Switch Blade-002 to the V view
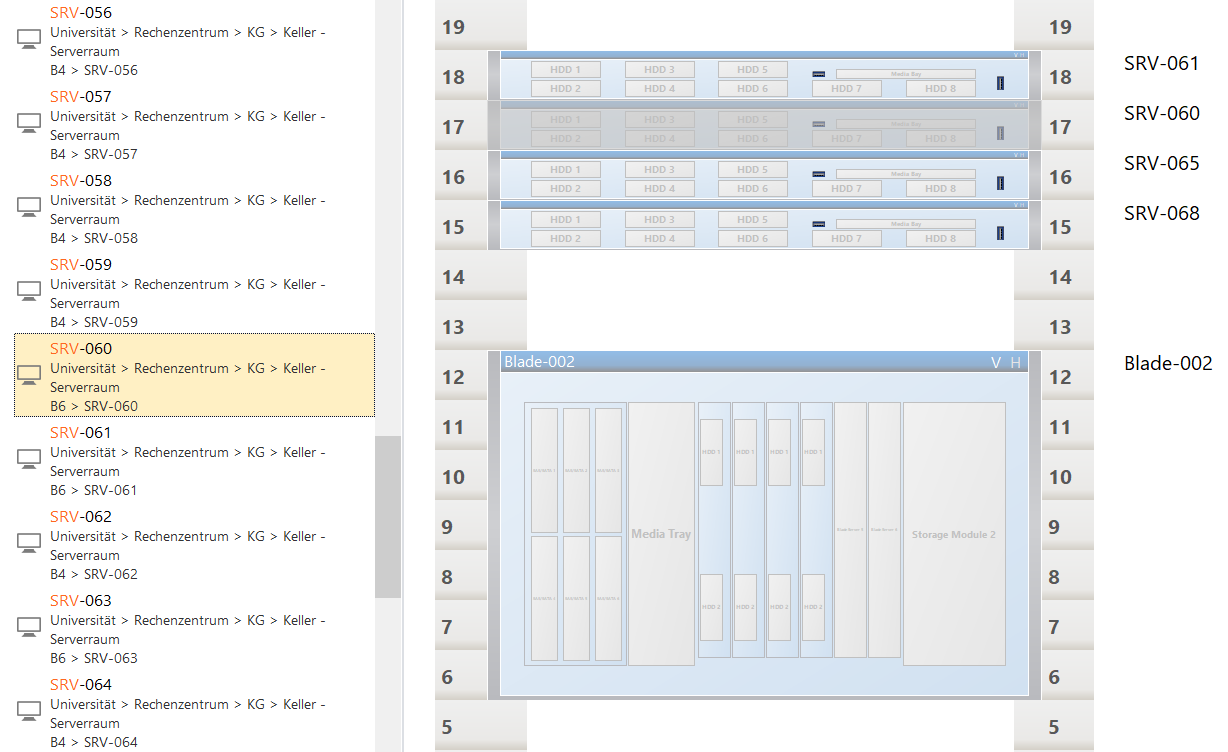This screenshot has height=752, width=1228. 995,362
